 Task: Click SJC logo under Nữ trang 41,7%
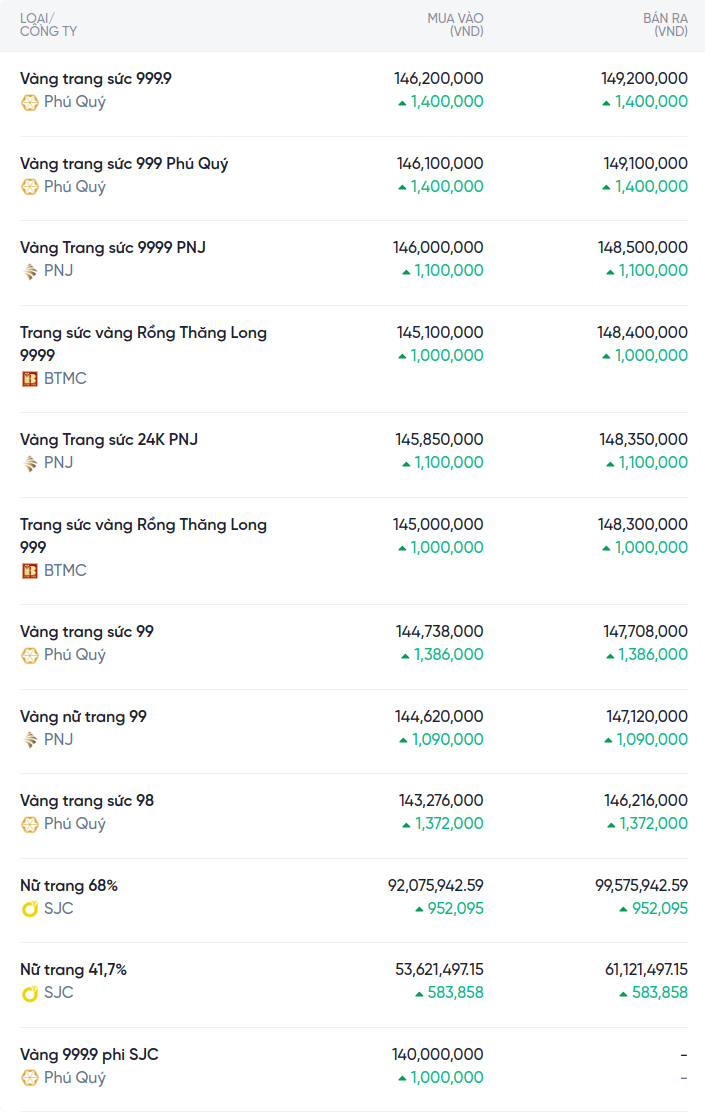pos(30,993)
